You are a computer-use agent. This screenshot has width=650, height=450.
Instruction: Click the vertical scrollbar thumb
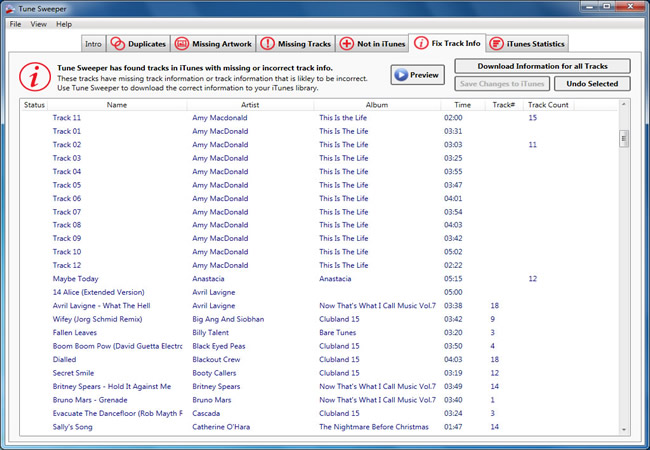pos(624,138)
